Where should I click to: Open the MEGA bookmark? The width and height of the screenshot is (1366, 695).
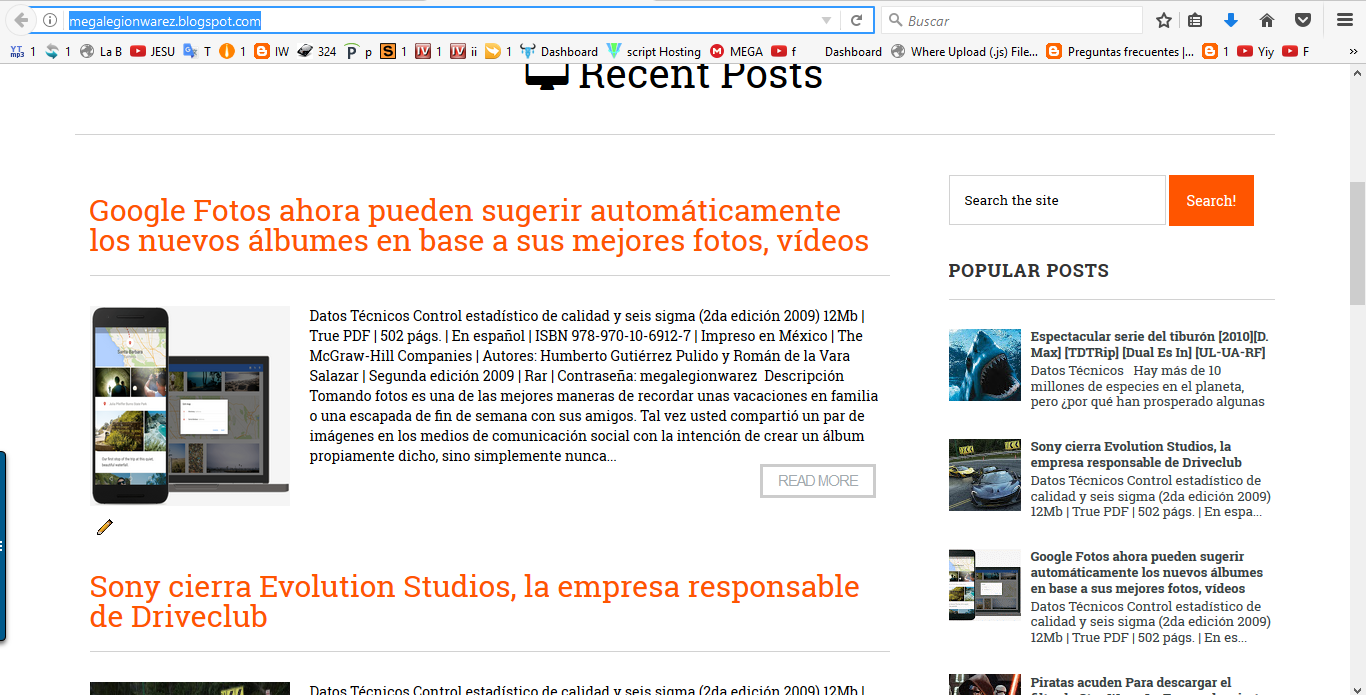(736, 51)
